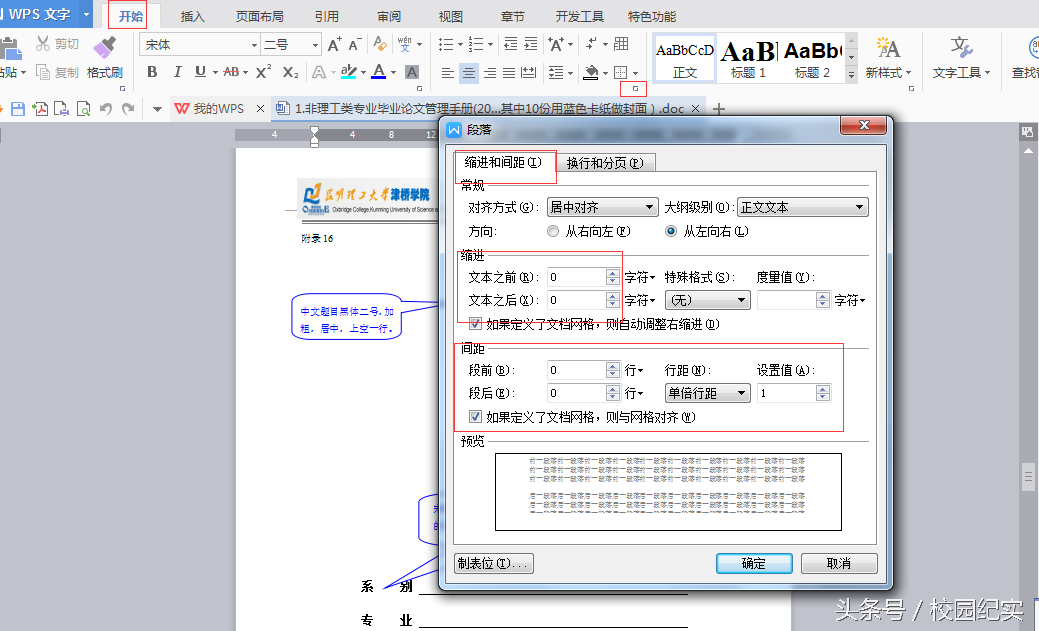This screenshot has width=1039, height=631.
Task: Toggle bold formatting in the ribbon
Action: (x=152, y=73)
